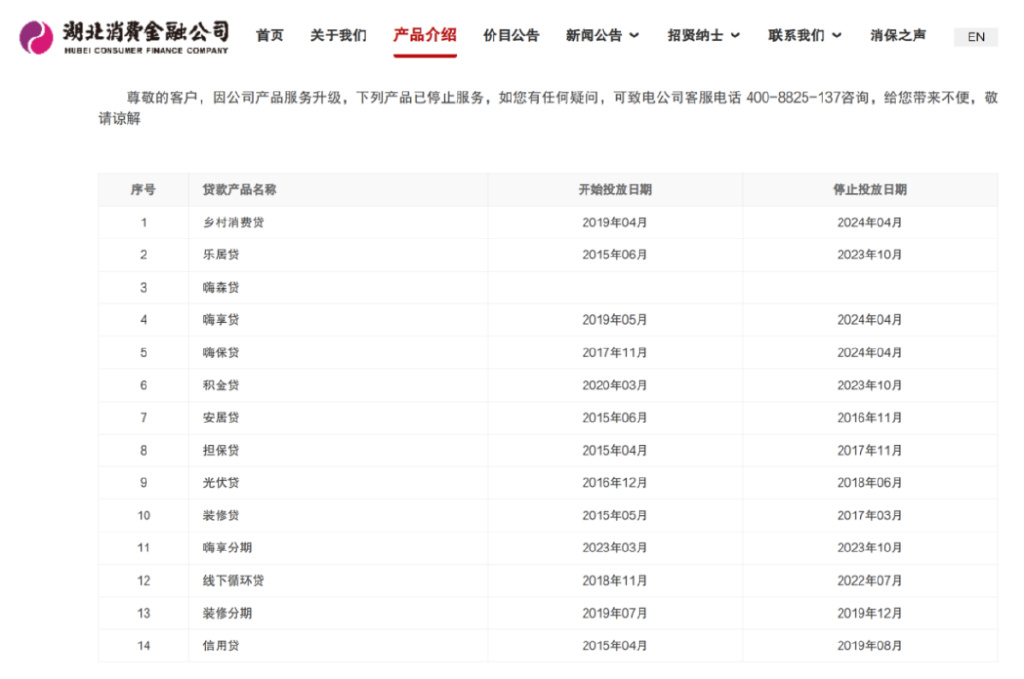1024x679 pixels.
Task: Click start date 2015年06月 of 乐居贷
Action: coord(615,255)
